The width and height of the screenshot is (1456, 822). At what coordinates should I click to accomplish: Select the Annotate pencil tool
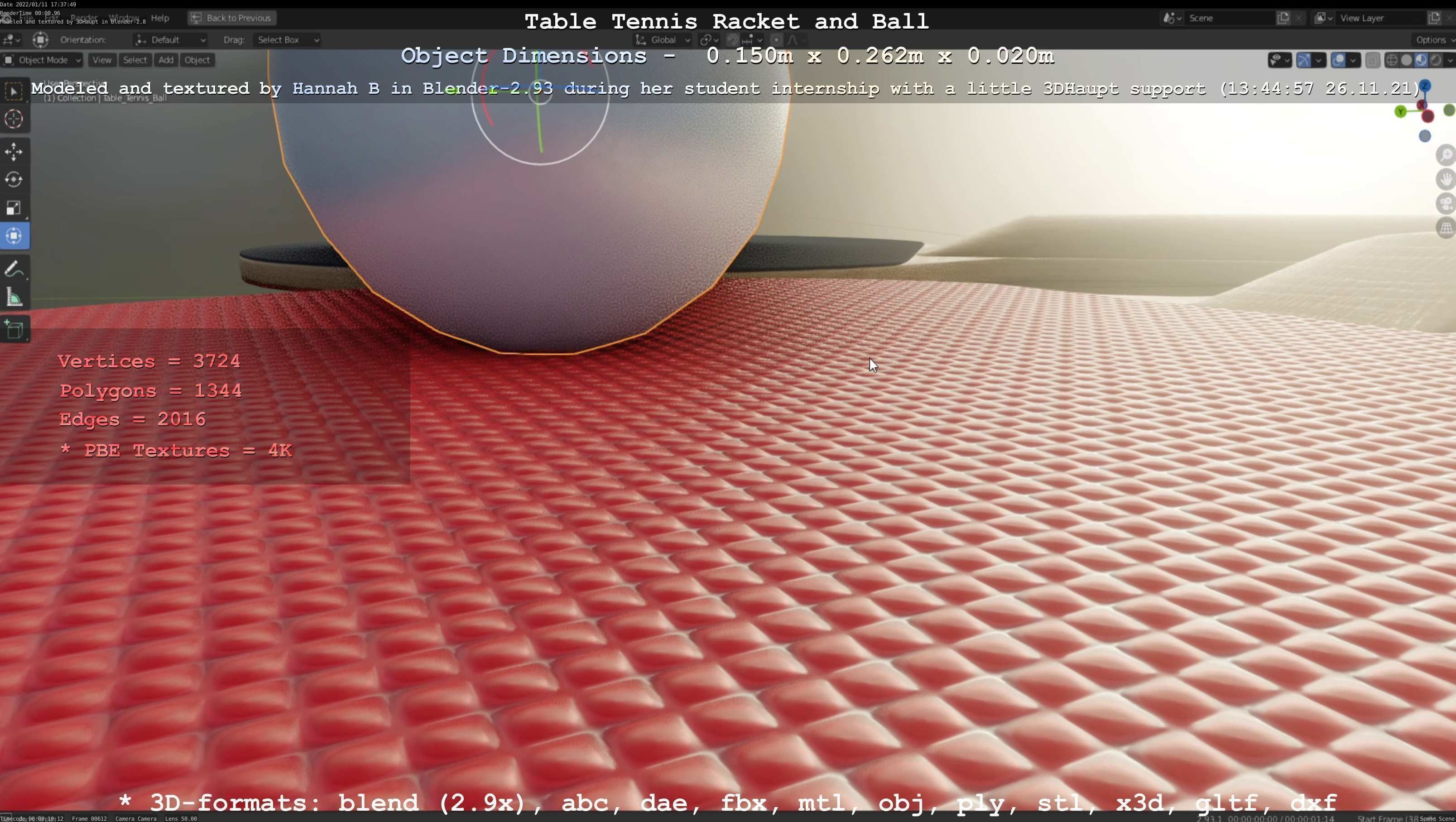coord(14,269)
